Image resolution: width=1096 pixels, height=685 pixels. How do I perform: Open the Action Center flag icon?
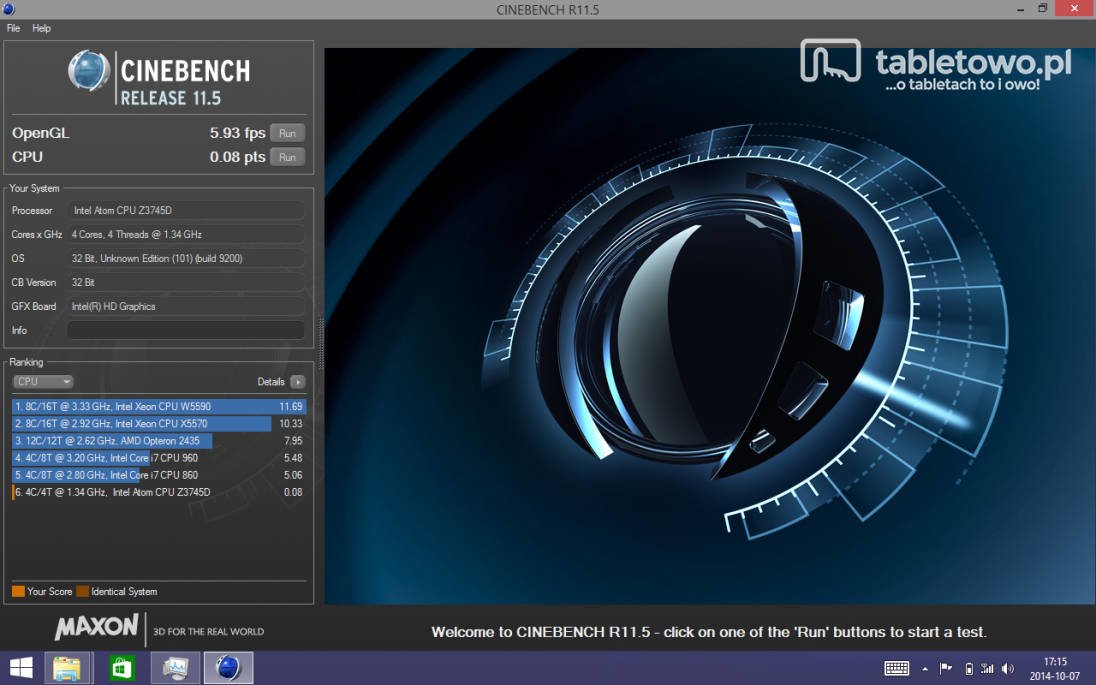pos(945,669)
